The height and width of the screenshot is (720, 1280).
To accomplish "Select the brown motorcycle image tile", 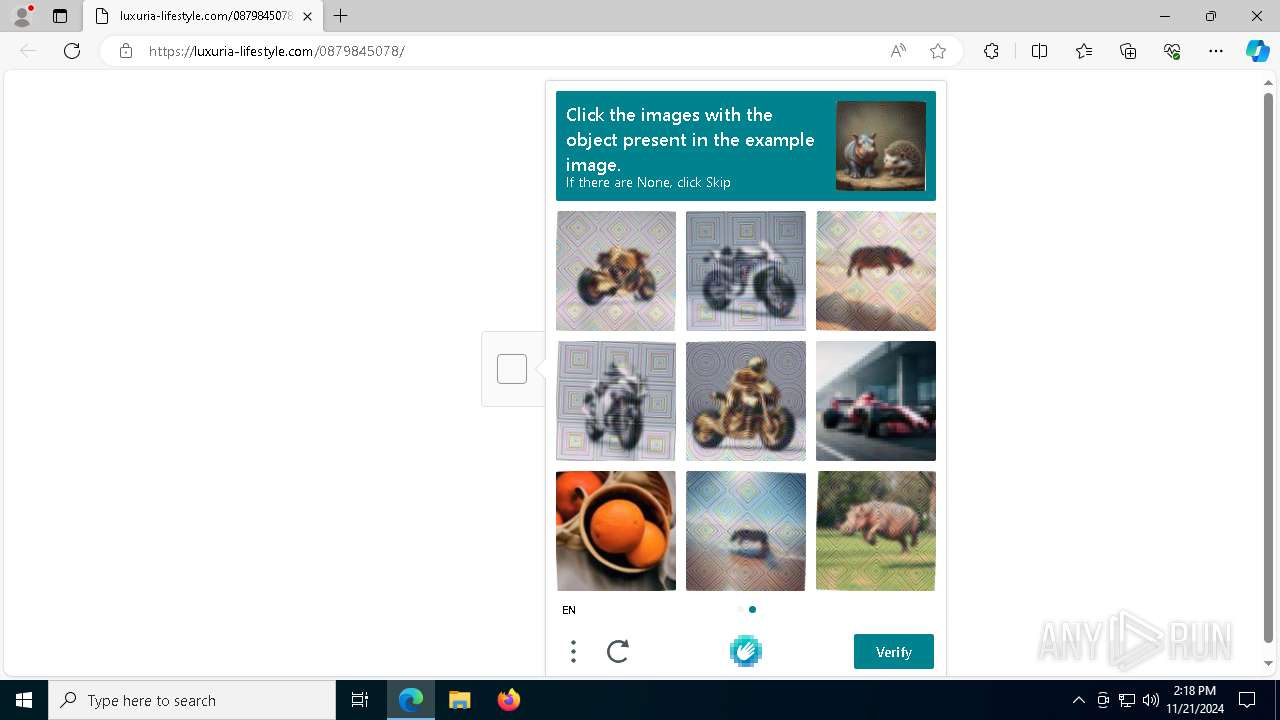I will pyautogui.click(x=616, y=271).
